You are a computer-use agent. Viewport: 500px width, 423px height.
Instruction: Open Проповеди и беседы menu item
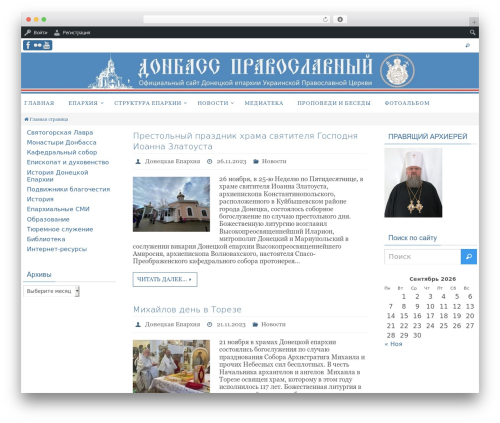[334, 103]
